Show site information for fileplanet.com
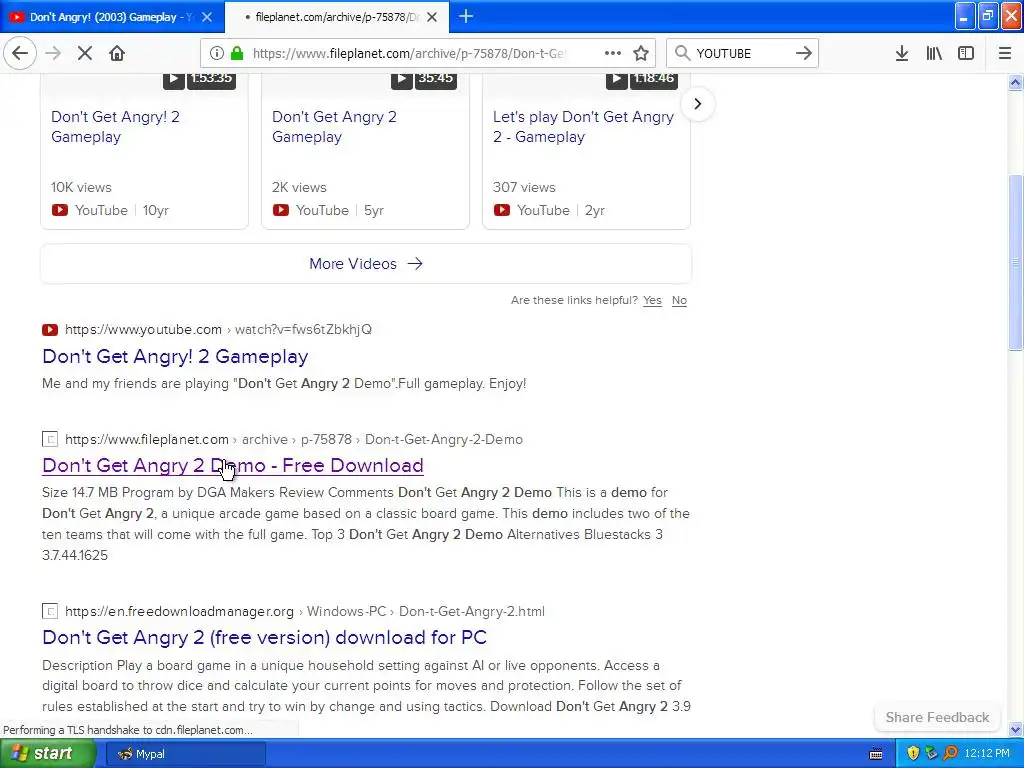This screenshot has width=1024, height=768. (x=217, y=53)
